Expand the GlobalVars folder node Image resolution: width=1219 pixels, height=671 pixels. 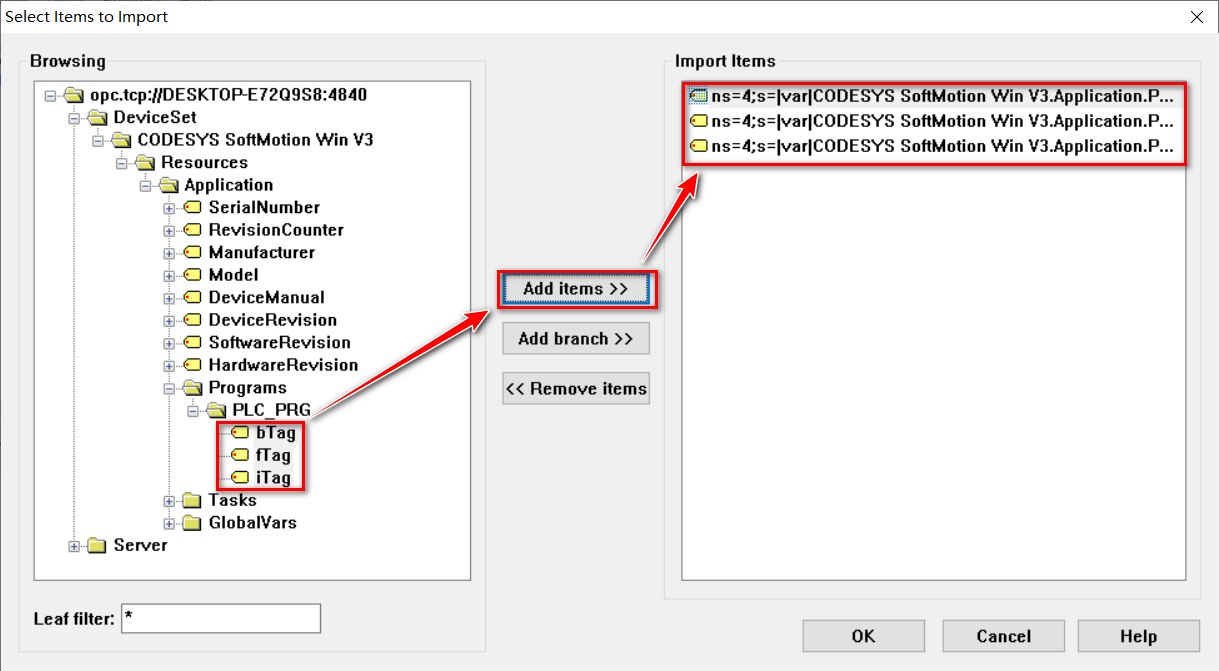tap(169, 523)
